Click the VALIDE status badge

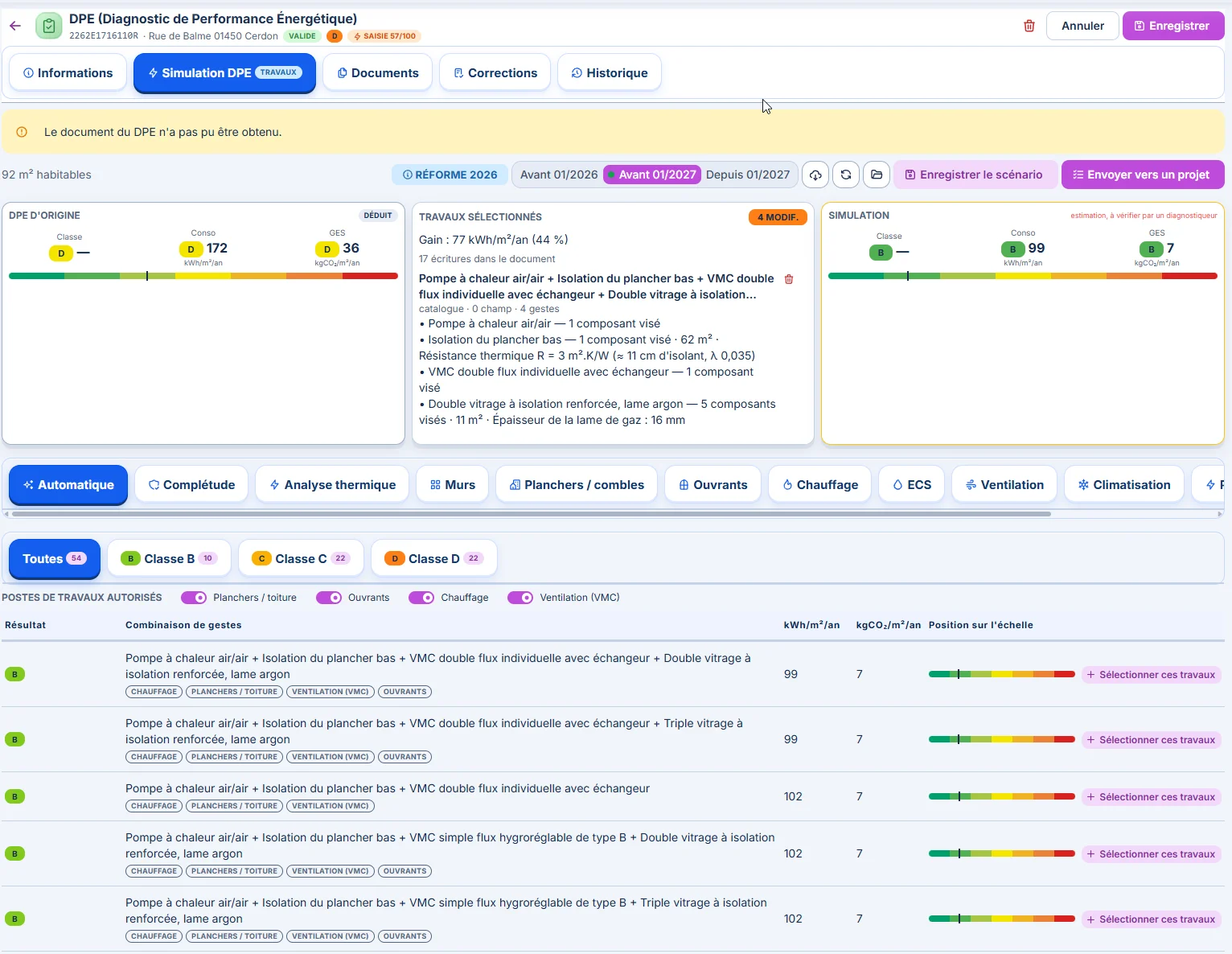click(302, 36)
